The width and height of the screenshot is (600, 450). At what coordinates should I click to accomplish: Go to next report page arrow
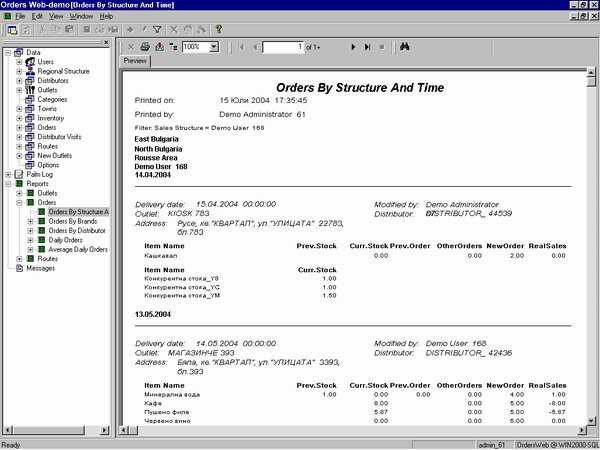click(353, 47)
